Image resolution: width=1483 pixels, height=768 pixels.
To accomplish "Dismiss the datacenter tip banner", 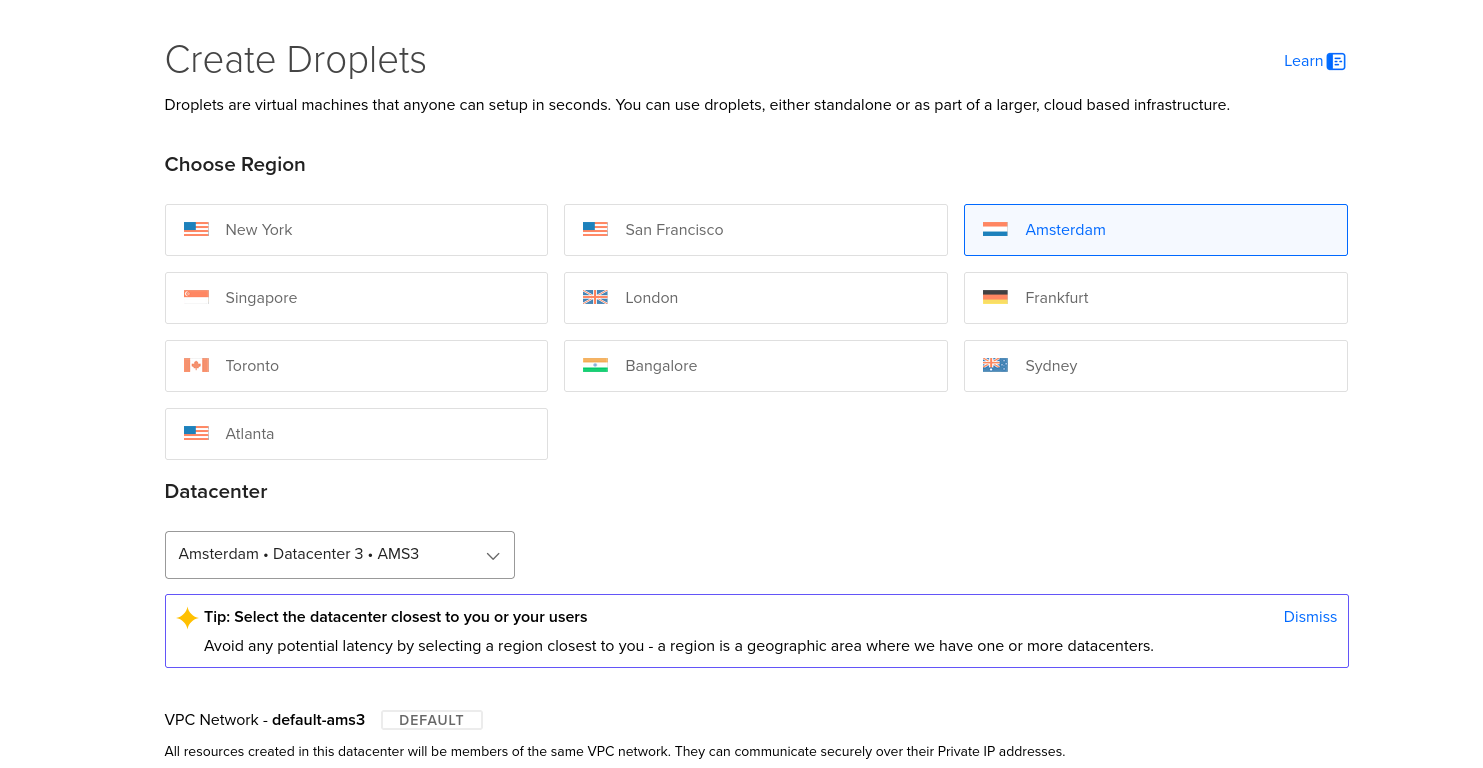I will coord(1310,617).
